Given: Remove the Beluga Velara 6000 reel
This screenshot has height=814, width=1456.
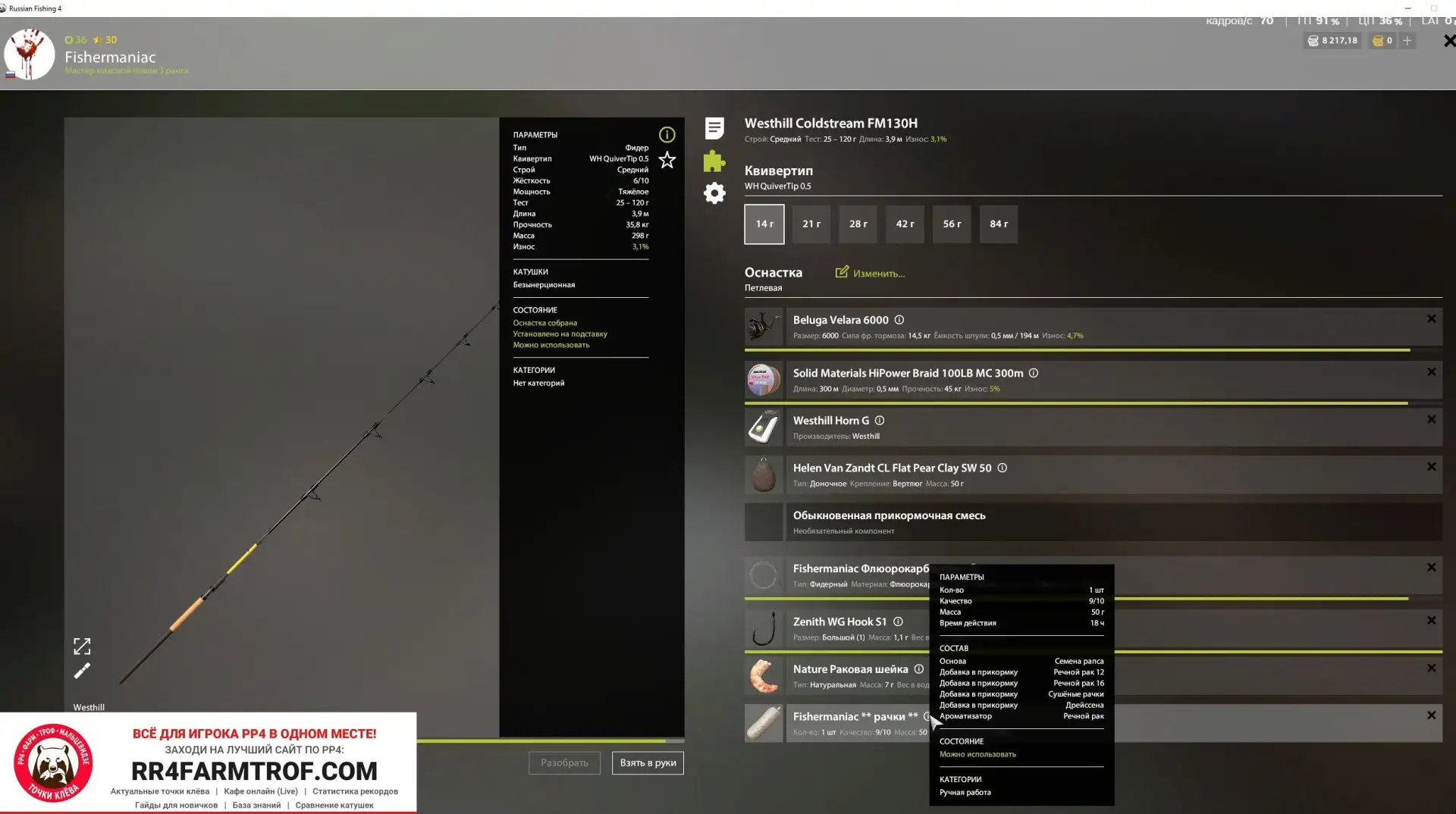Looking at the screenshot, I should pyautogui.click(x=1432, y=319).
